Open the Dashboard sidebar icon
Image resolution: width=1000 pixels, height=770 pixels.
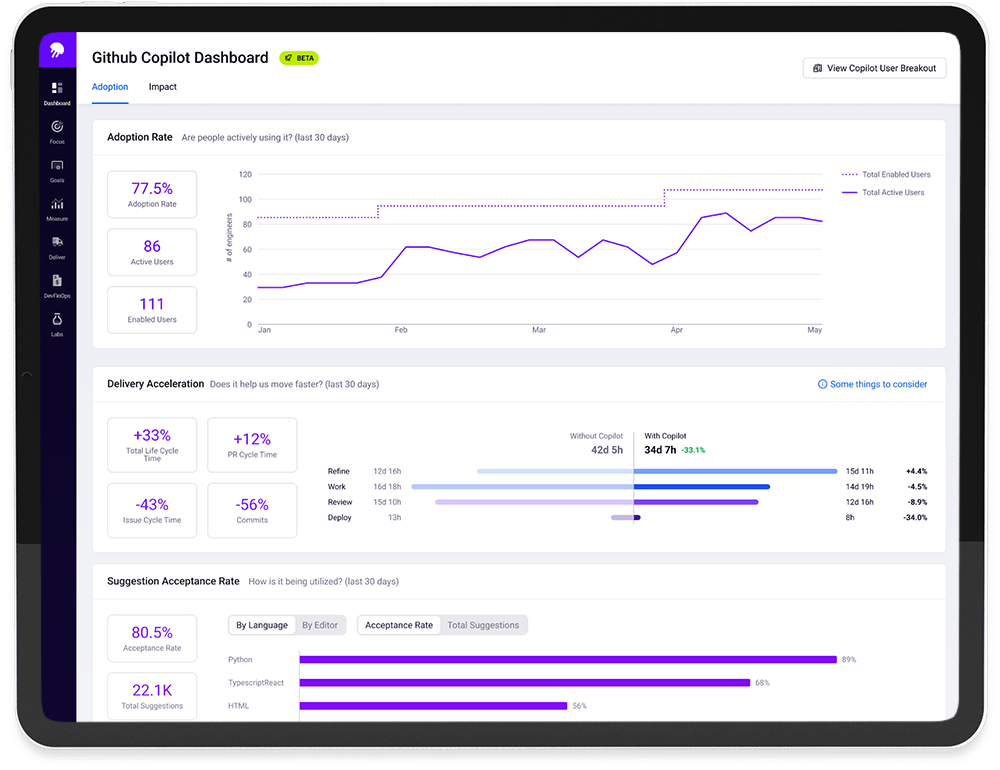click(57, 89)
